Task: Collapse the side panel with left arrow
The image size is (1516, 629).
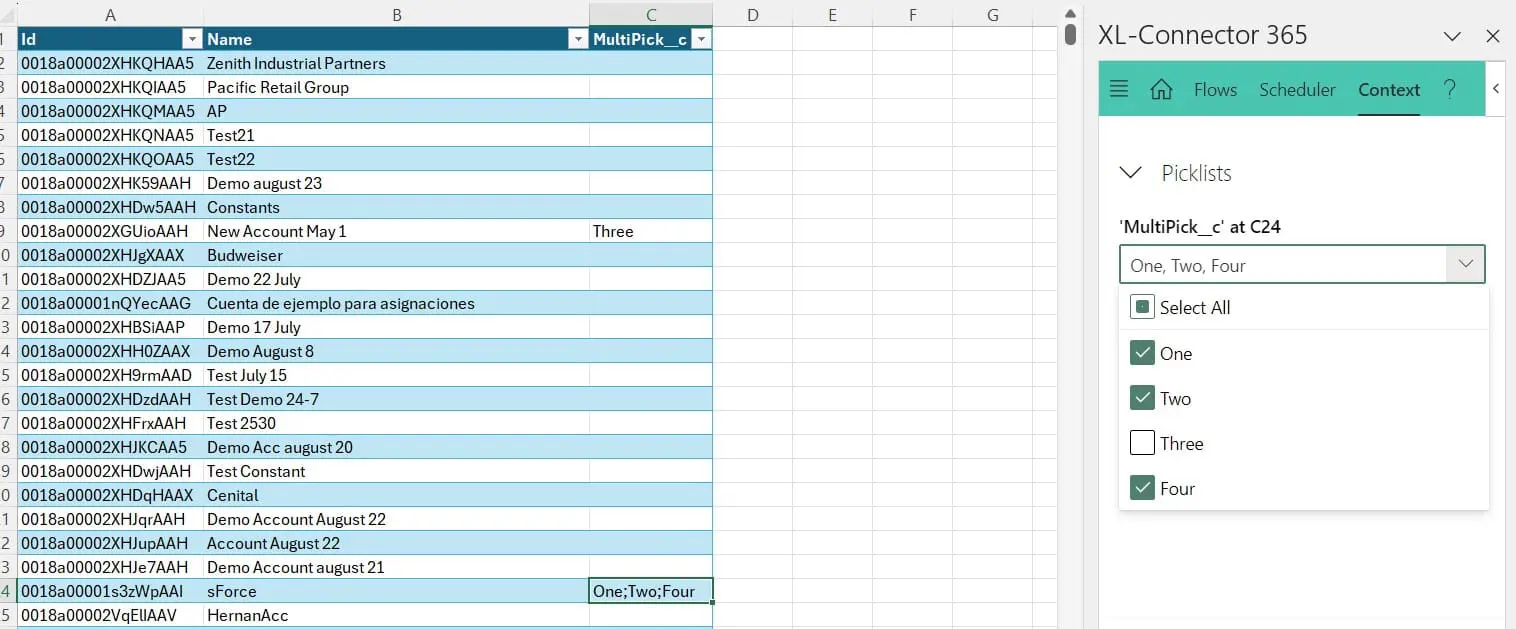Action: (x=1496, y=89)
